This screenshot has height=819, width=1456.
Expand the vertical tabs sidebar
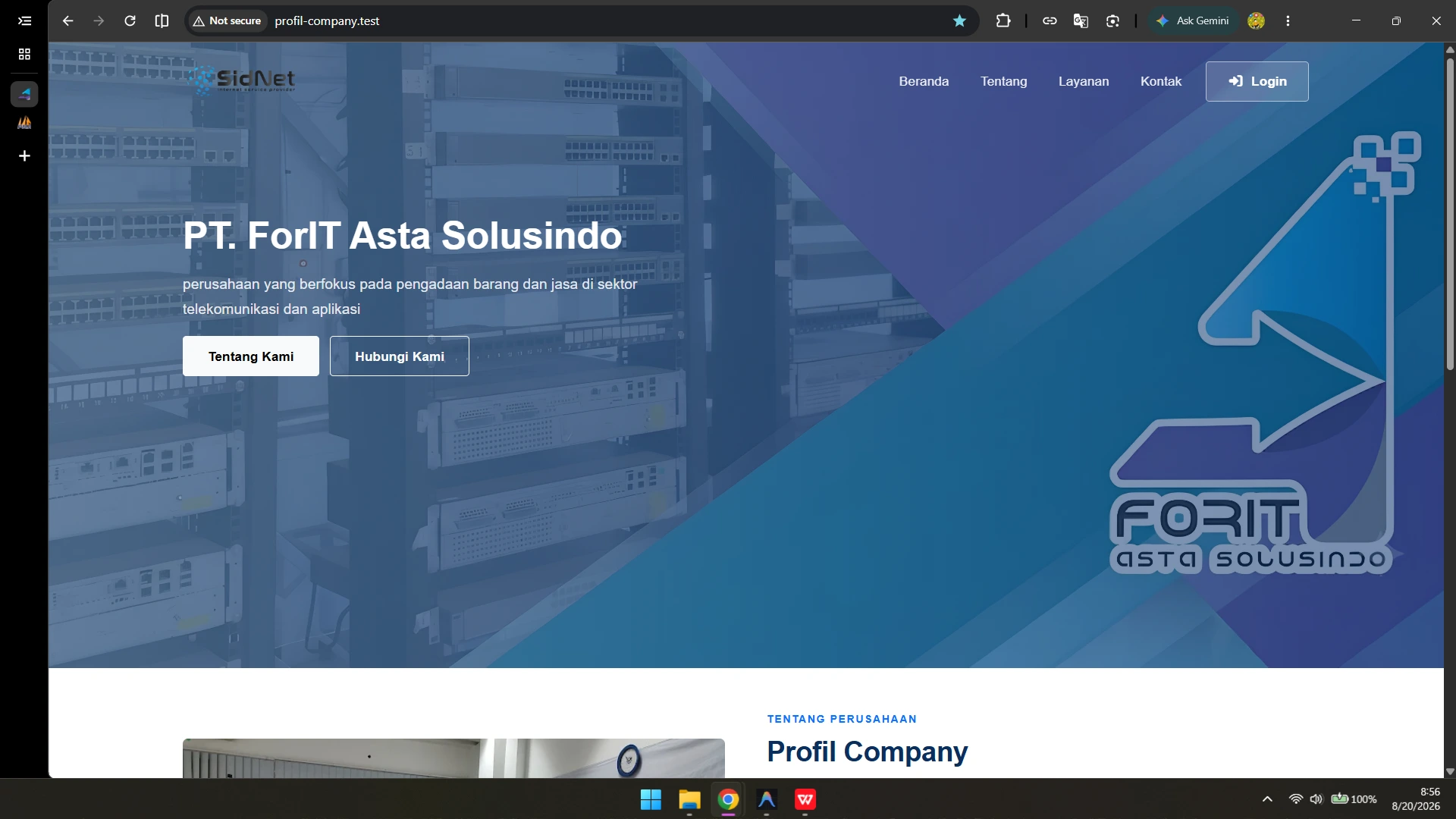click(24, 21)
